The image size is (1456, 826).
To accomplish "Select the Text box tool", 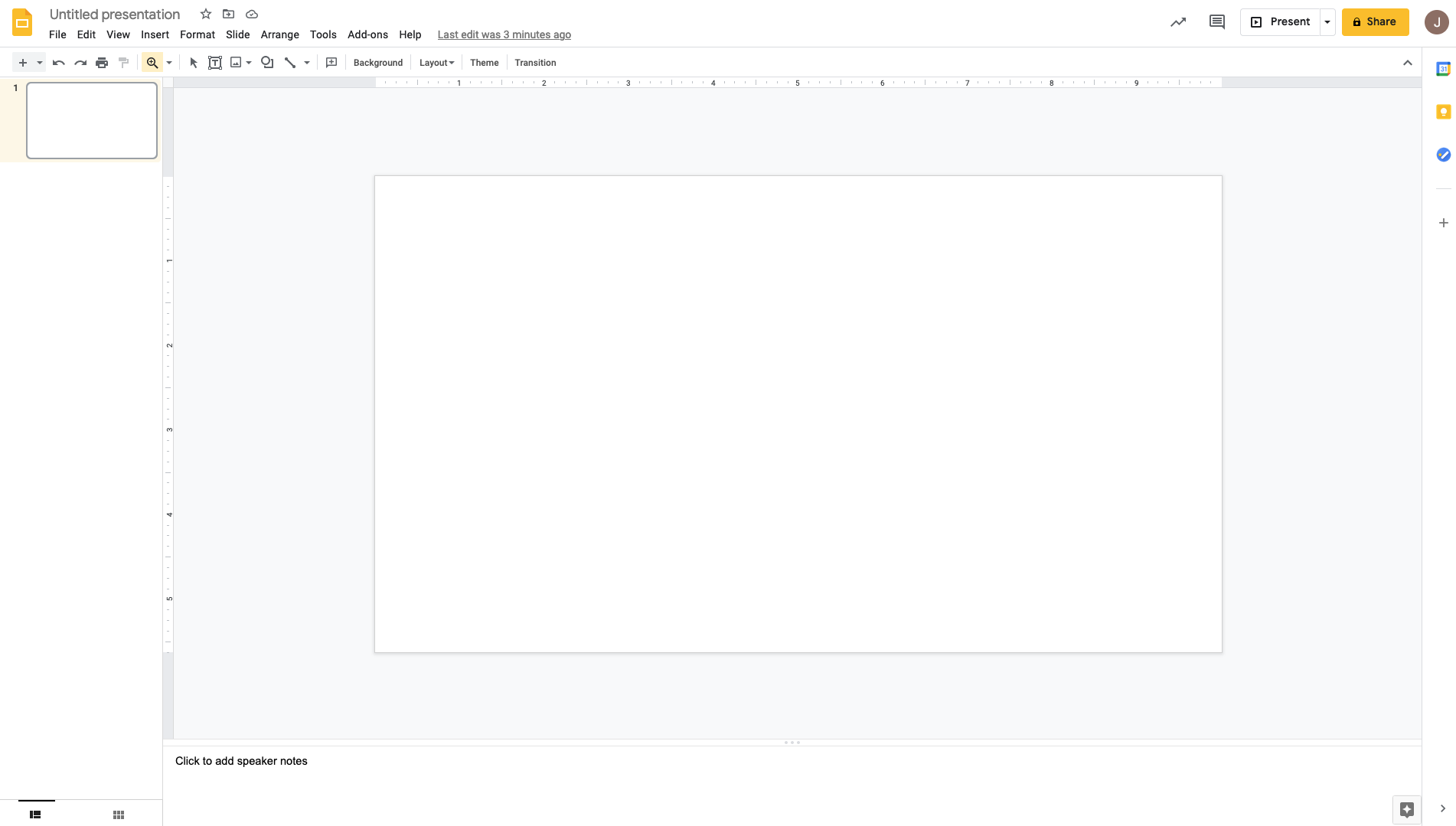I will [x=215, y=62].
